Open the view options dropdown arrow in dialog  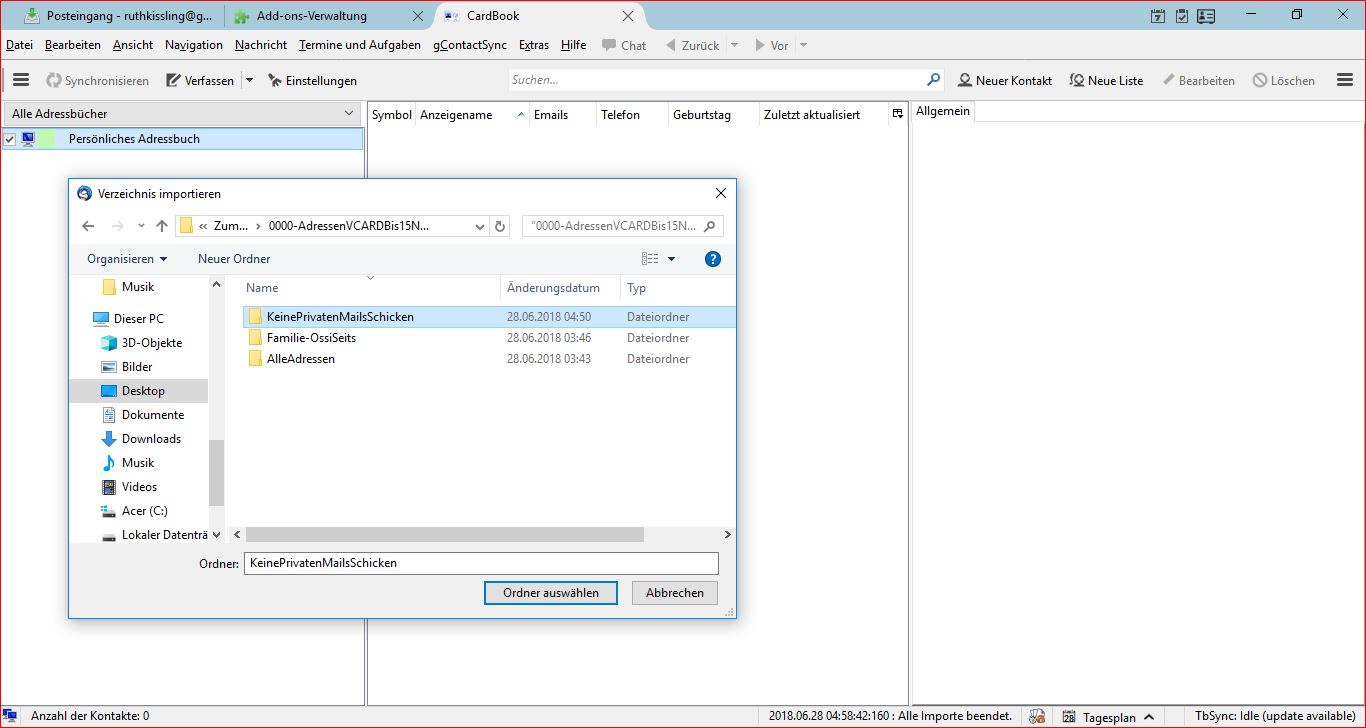(671, 259)
